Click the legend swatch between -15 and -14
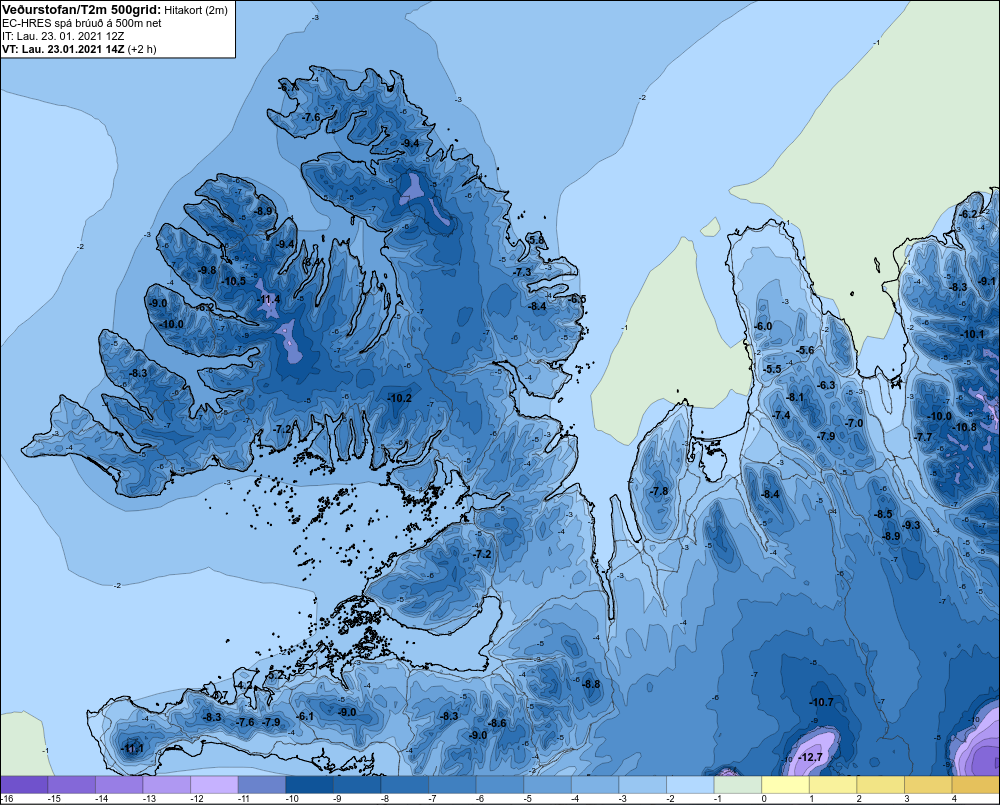This screenshot has width=1000, height=805. pyautogui.click(x=71, y=785)
